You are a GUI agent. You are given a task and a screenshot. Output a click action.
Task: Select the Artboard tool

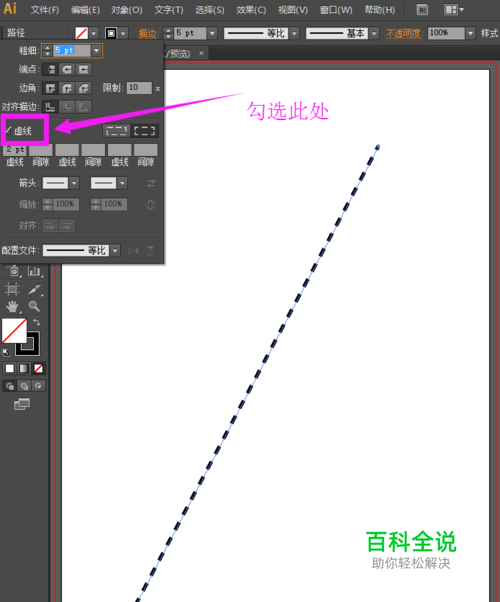coord(12,289)
